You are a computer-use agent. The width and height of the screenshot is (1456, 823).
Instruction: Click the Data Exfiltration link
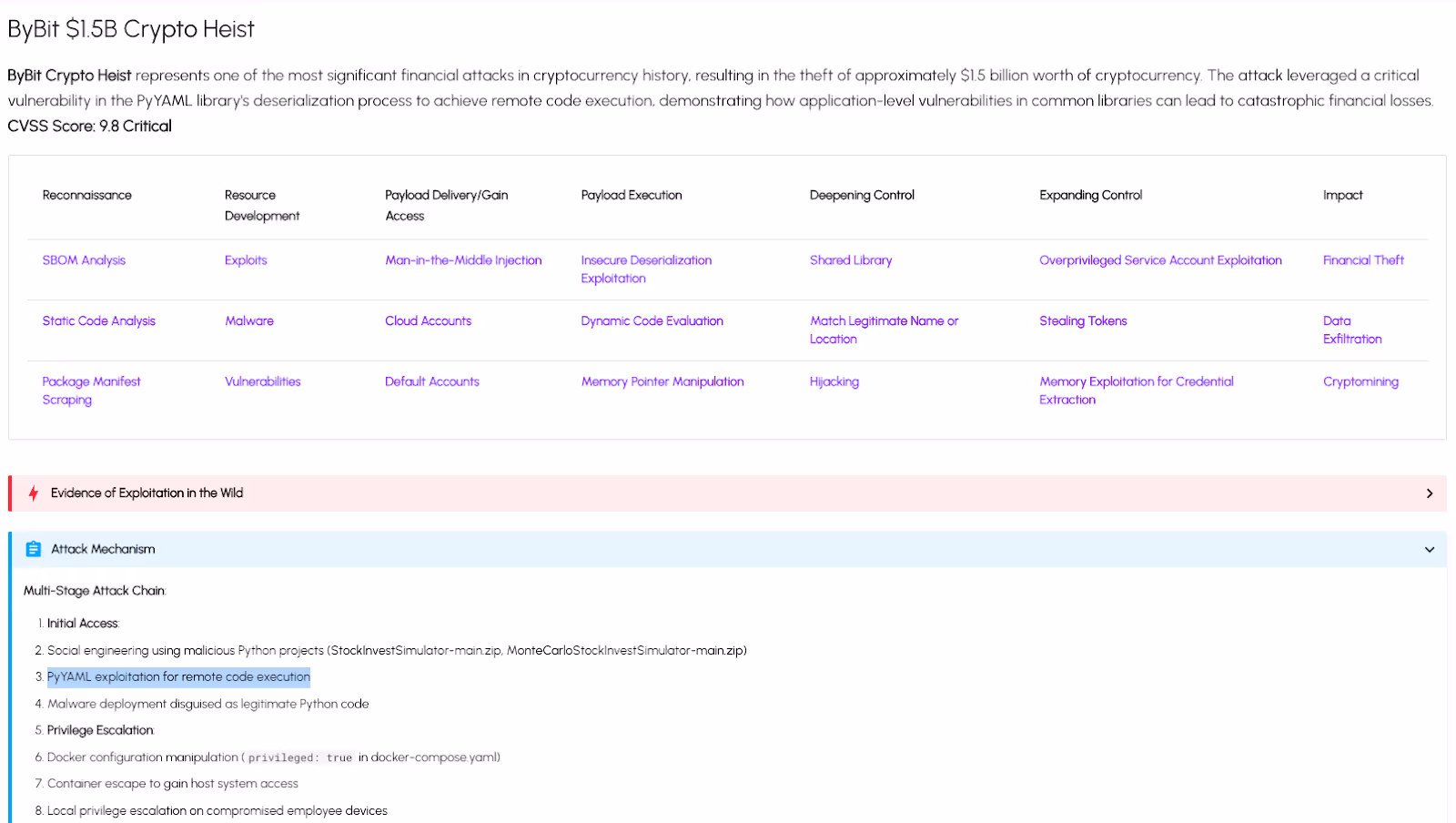pos(1352,330)
